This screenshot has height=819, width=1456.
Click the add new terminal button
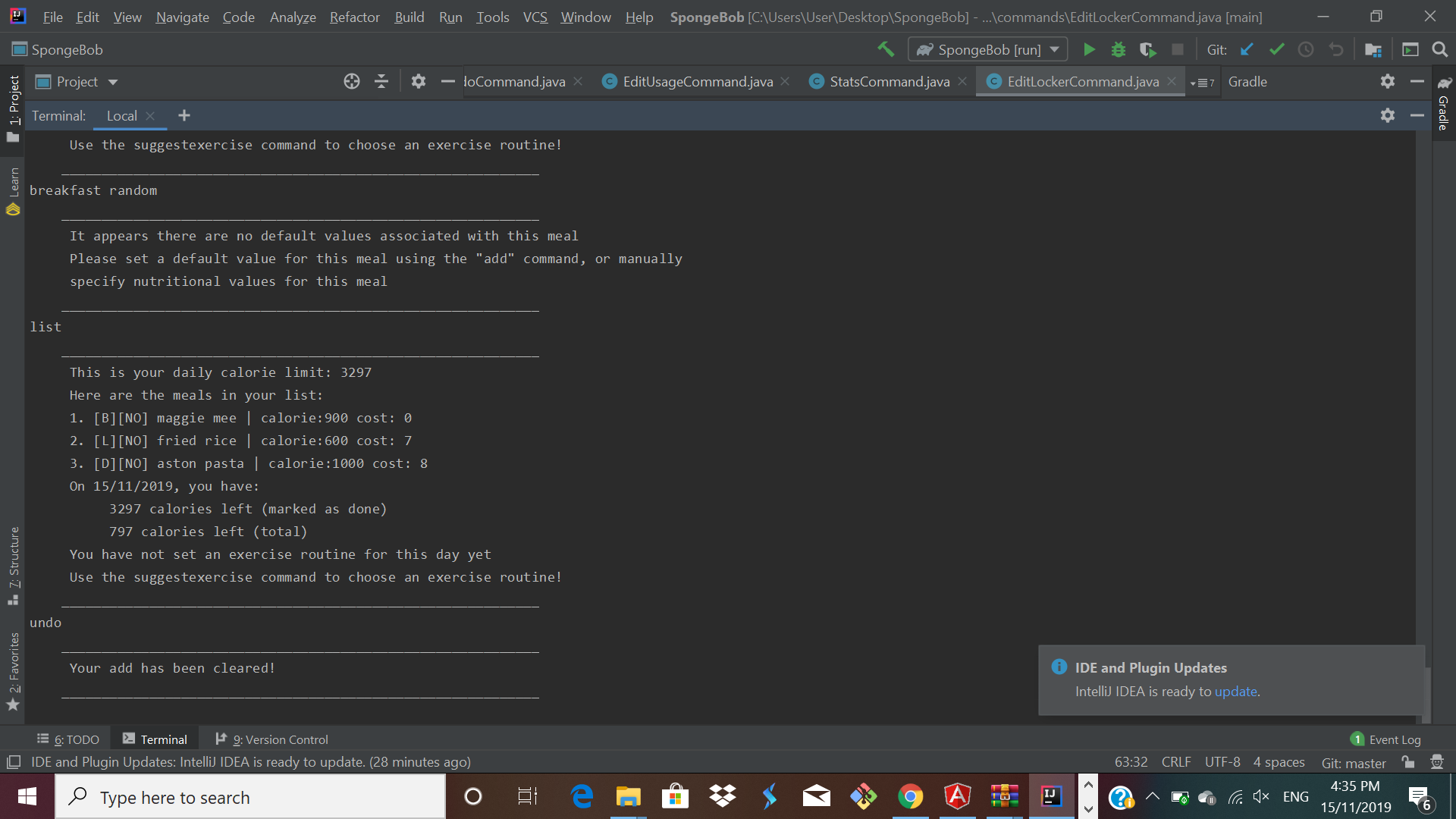tap(184, 115)
